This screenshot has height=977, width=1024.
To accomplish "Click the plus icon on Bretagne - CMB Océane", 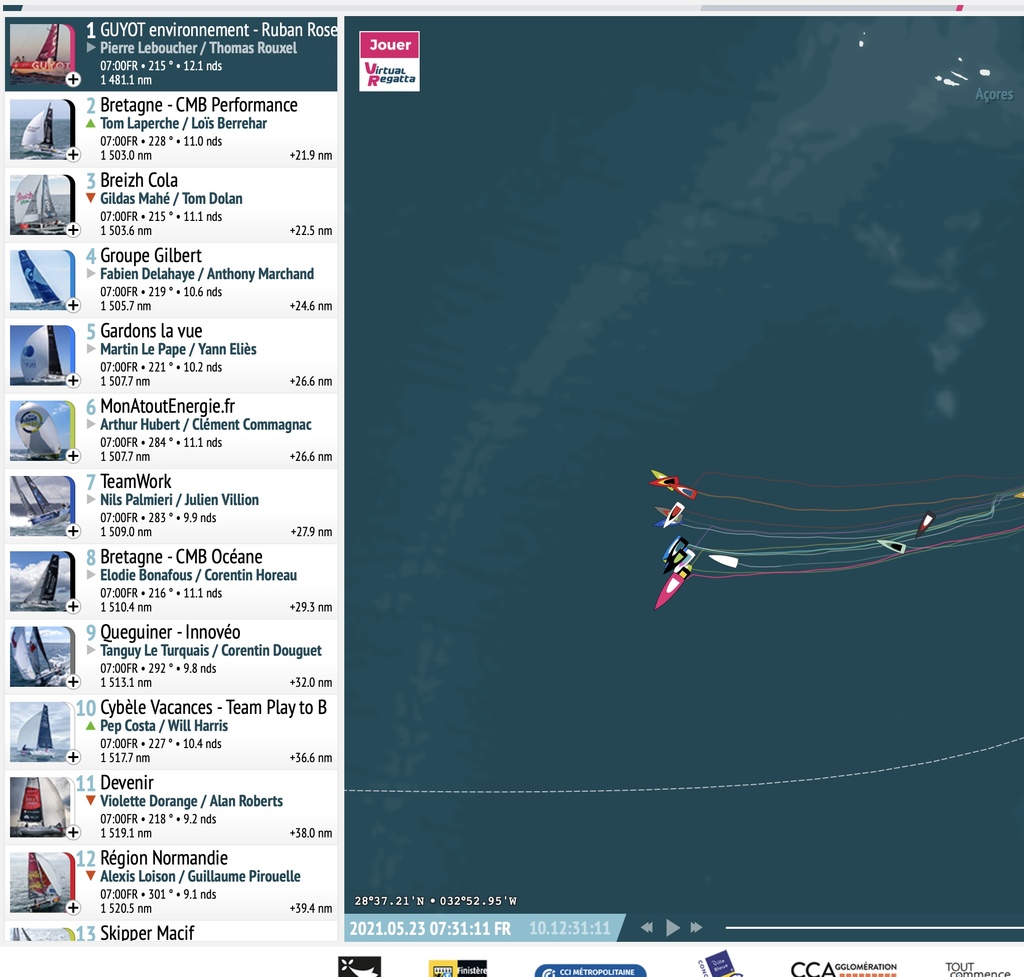I will [x=73, y=606].
